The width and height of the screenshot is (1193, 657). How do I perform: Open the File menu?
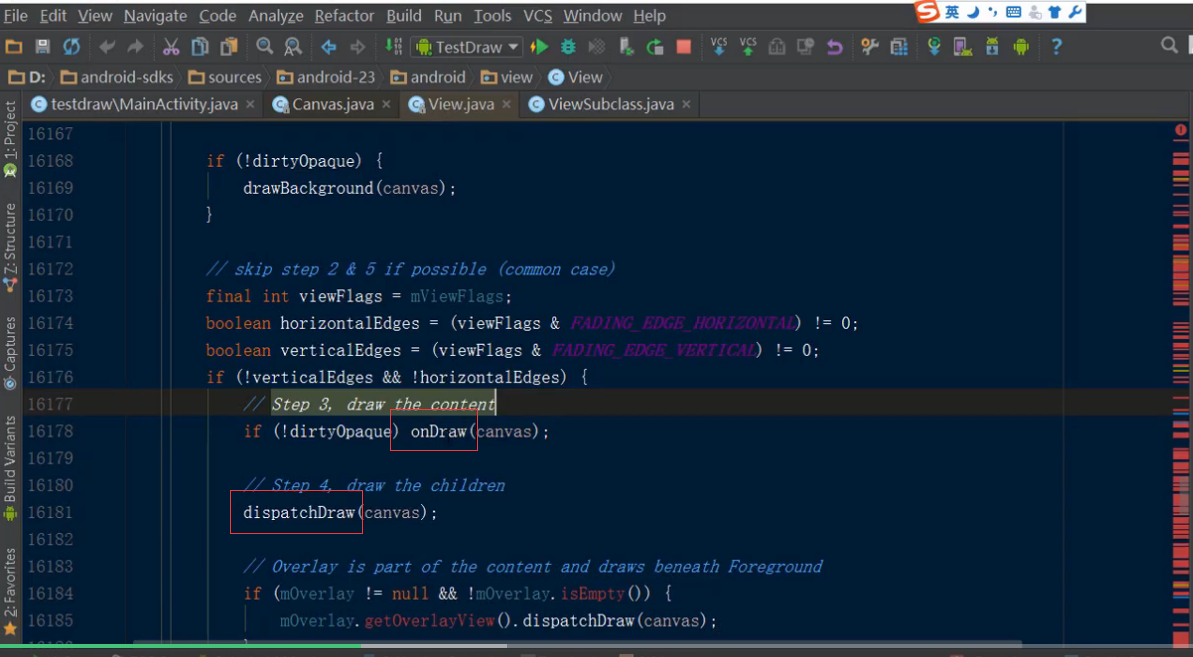pyautogui.click(x=15, y=15)
